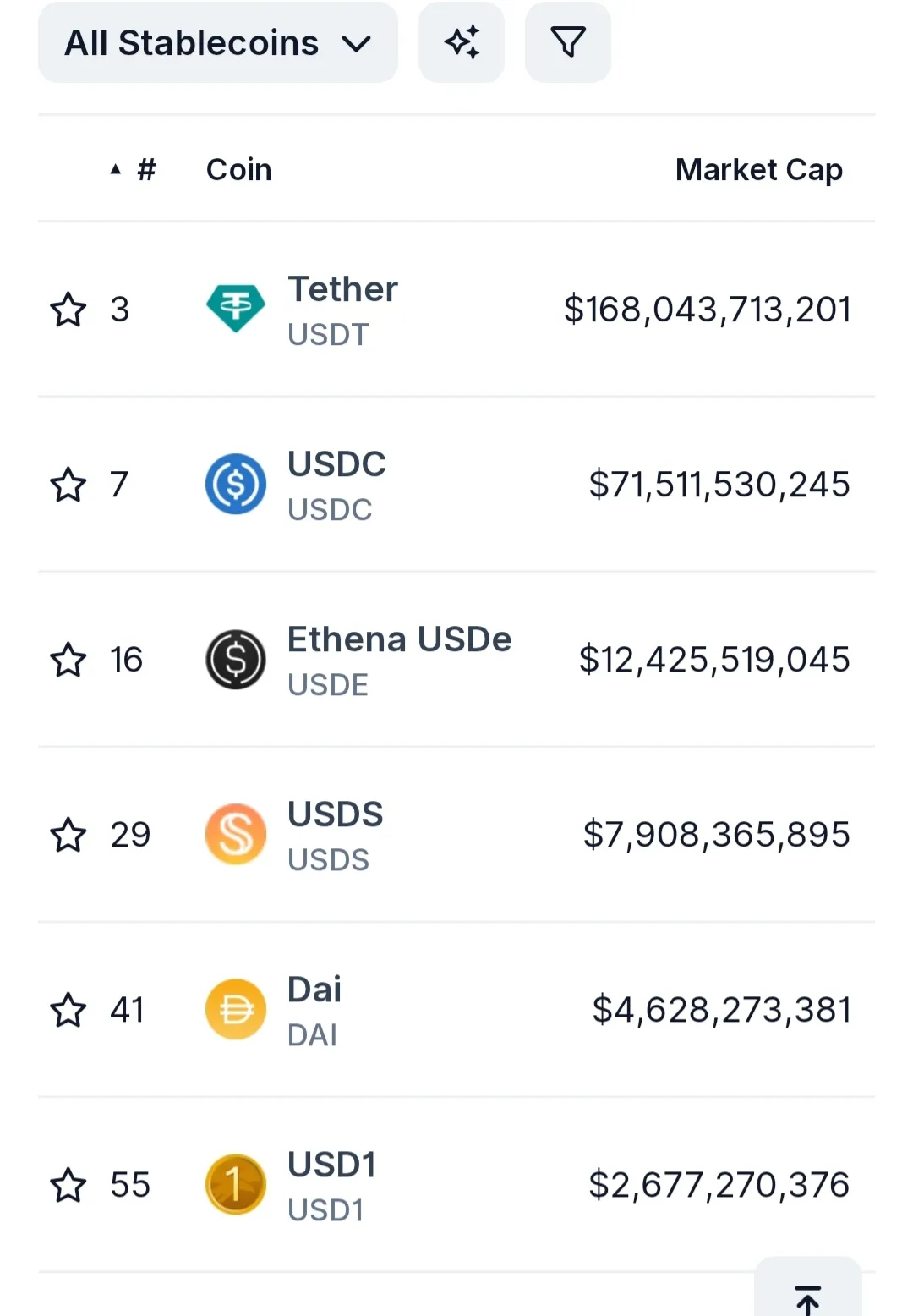Image resolution: width=913 pixels, height=1316 pixels.
Task: Click the Coin column header
Action: [239, 169]
